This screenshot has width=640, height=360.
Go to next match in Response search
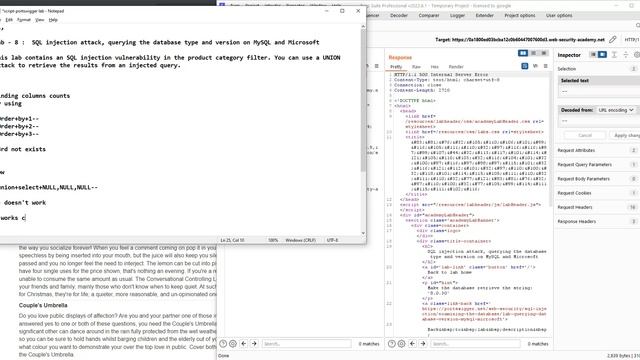pos(423,344)
